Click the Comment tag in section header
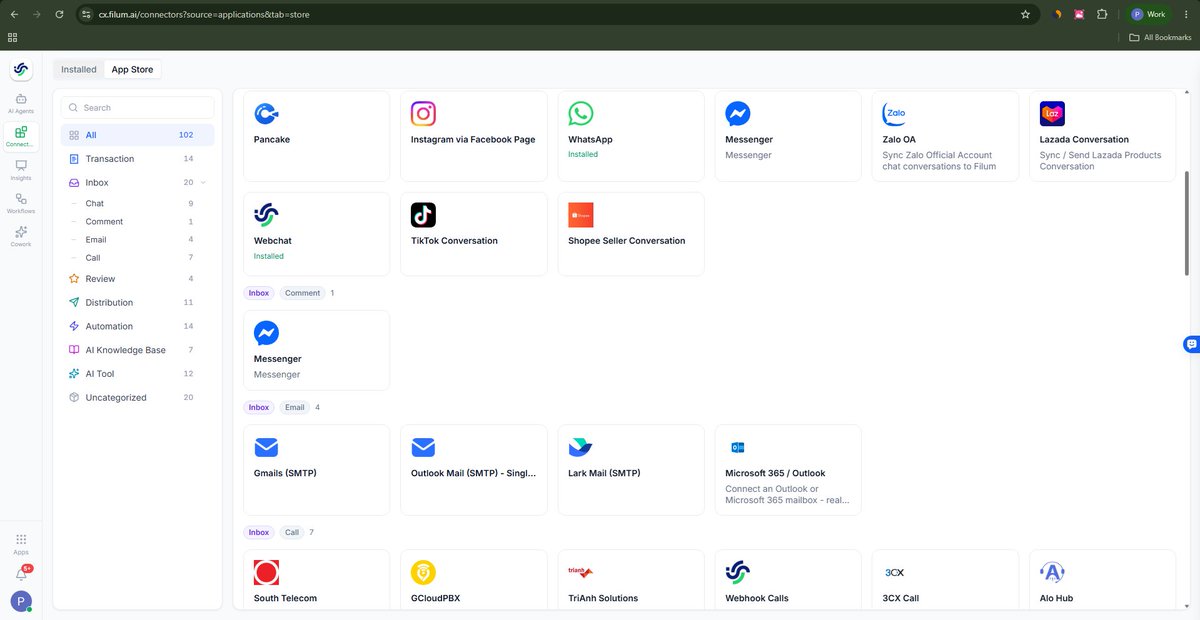This screenshot has width=1200, height=620. pyautogui.click(x=302, y=293)
